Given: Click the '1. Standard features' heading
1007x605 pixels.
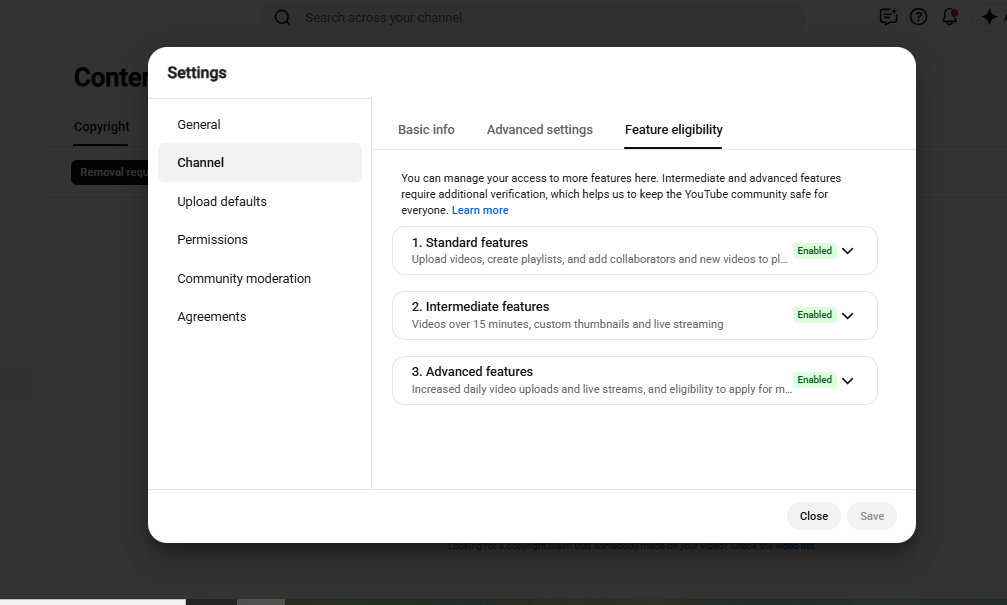Looking at the screenshot, I should pyautogui.click(x=469, y=243).
